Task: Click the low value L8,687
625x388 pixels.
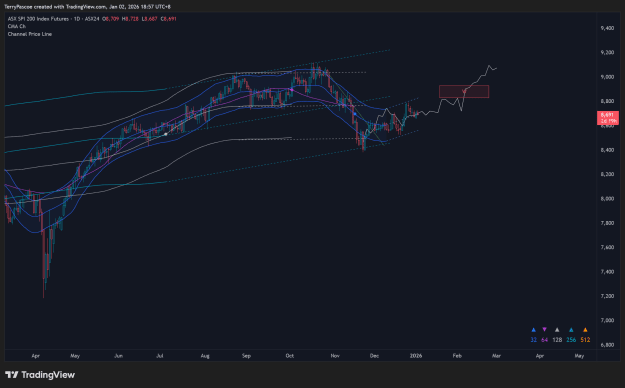Action: coord(150,19)
